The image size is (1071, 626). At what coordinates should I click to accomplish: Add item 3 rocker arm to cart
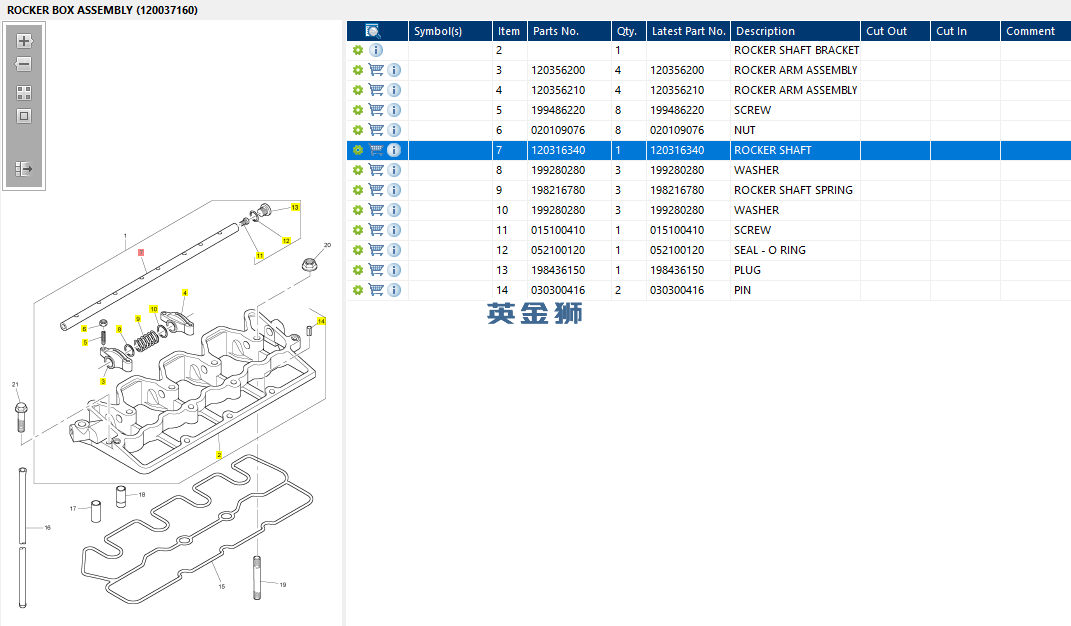376,70
